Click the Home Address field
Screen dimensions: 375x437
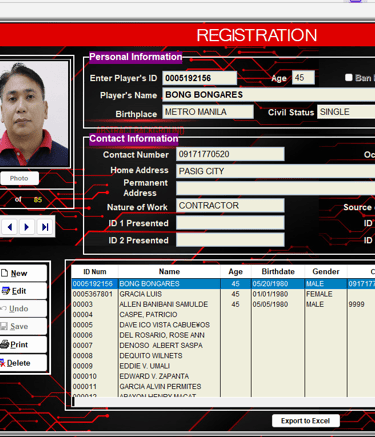click(x=275, y=171)
